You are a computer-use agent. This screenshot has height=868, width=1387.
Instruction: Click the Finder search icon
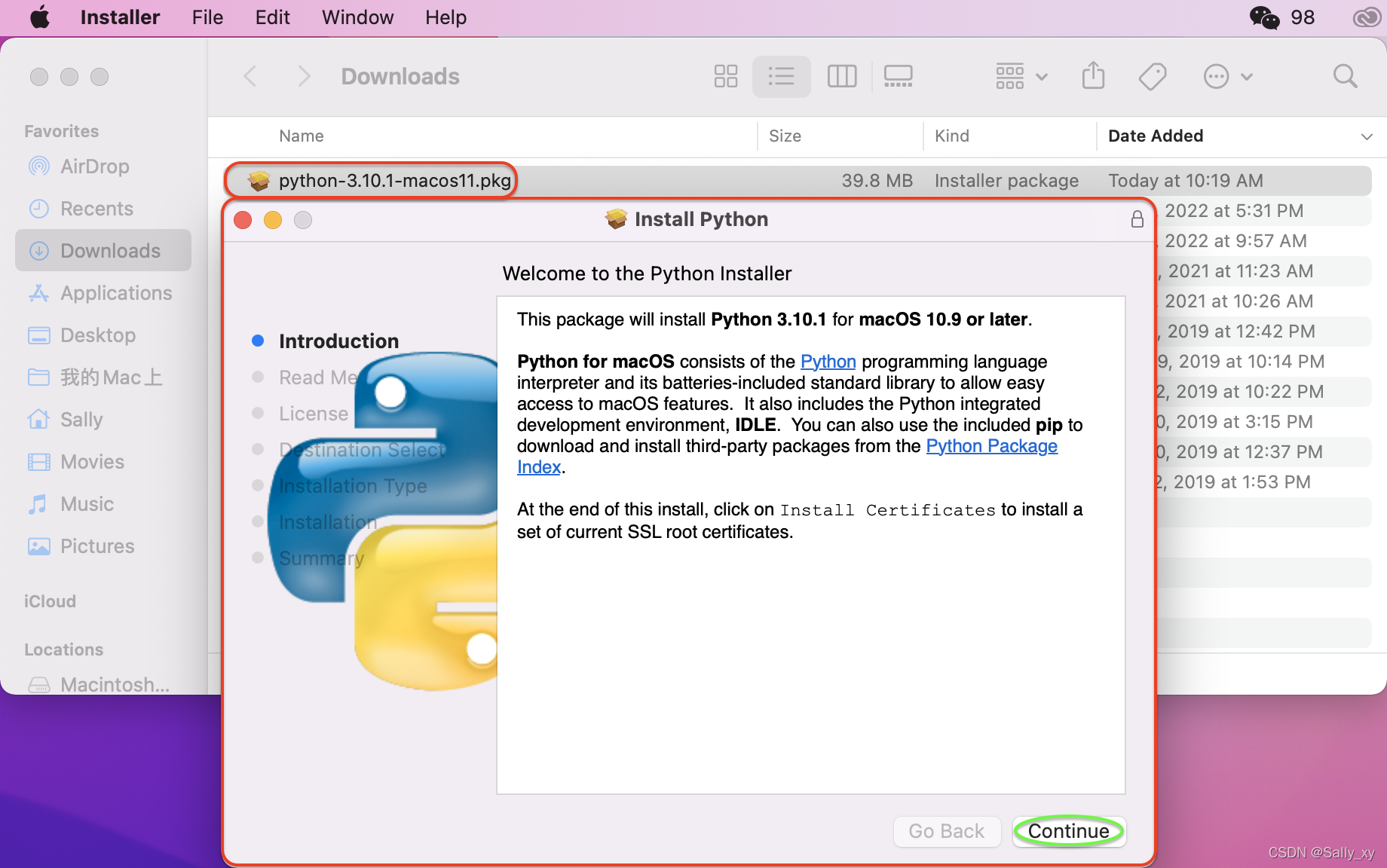click(x=1345, y=76)
